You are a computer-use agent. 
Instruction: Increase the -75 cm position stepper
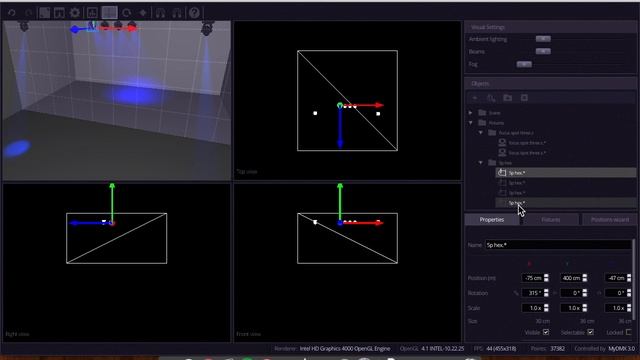coord(546,276)
